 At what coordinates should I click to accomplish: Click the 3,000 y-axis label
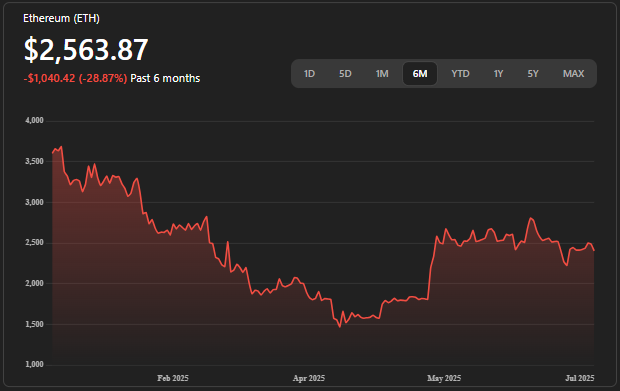pyautogui.click(x=34, y=202)
